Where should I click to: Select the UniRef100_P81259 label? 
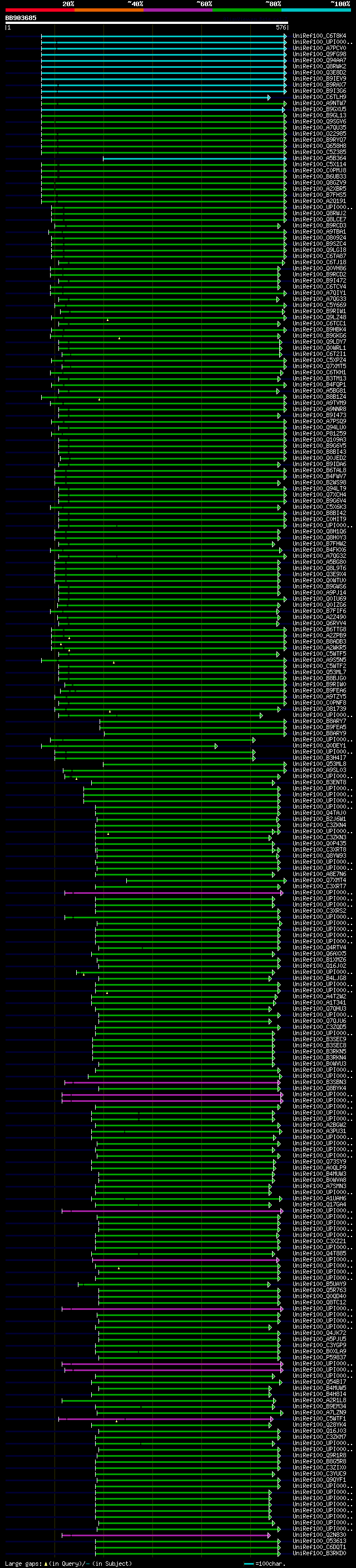(x=319, y=433)
